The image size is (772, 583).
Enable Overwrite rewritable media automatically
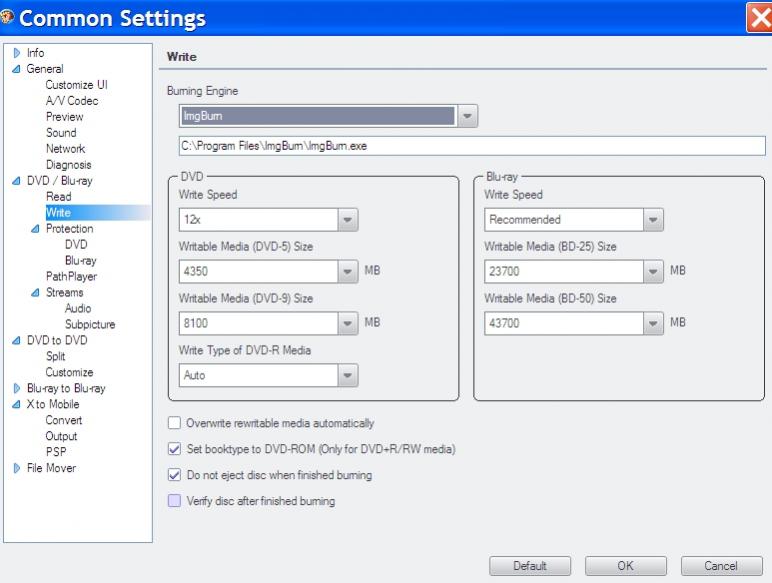click(x=174, y=423)
